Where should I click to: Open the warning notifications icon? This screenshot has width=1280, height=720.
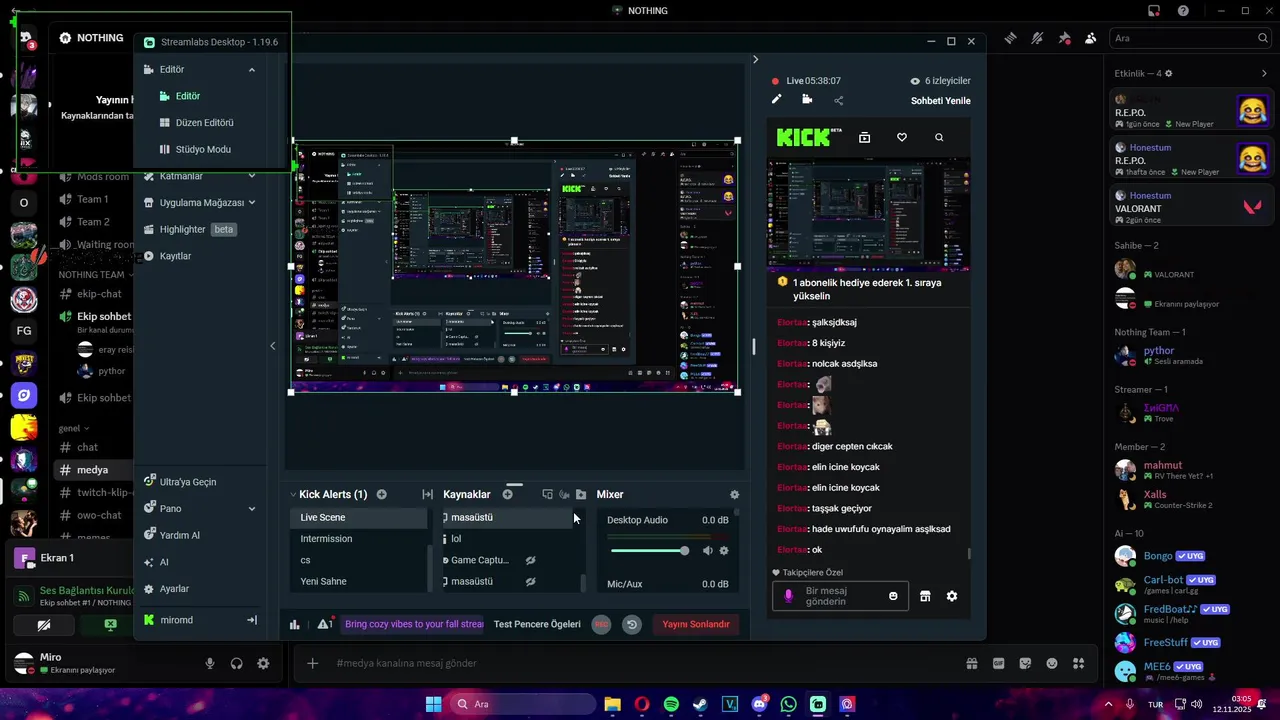[325, 624]
